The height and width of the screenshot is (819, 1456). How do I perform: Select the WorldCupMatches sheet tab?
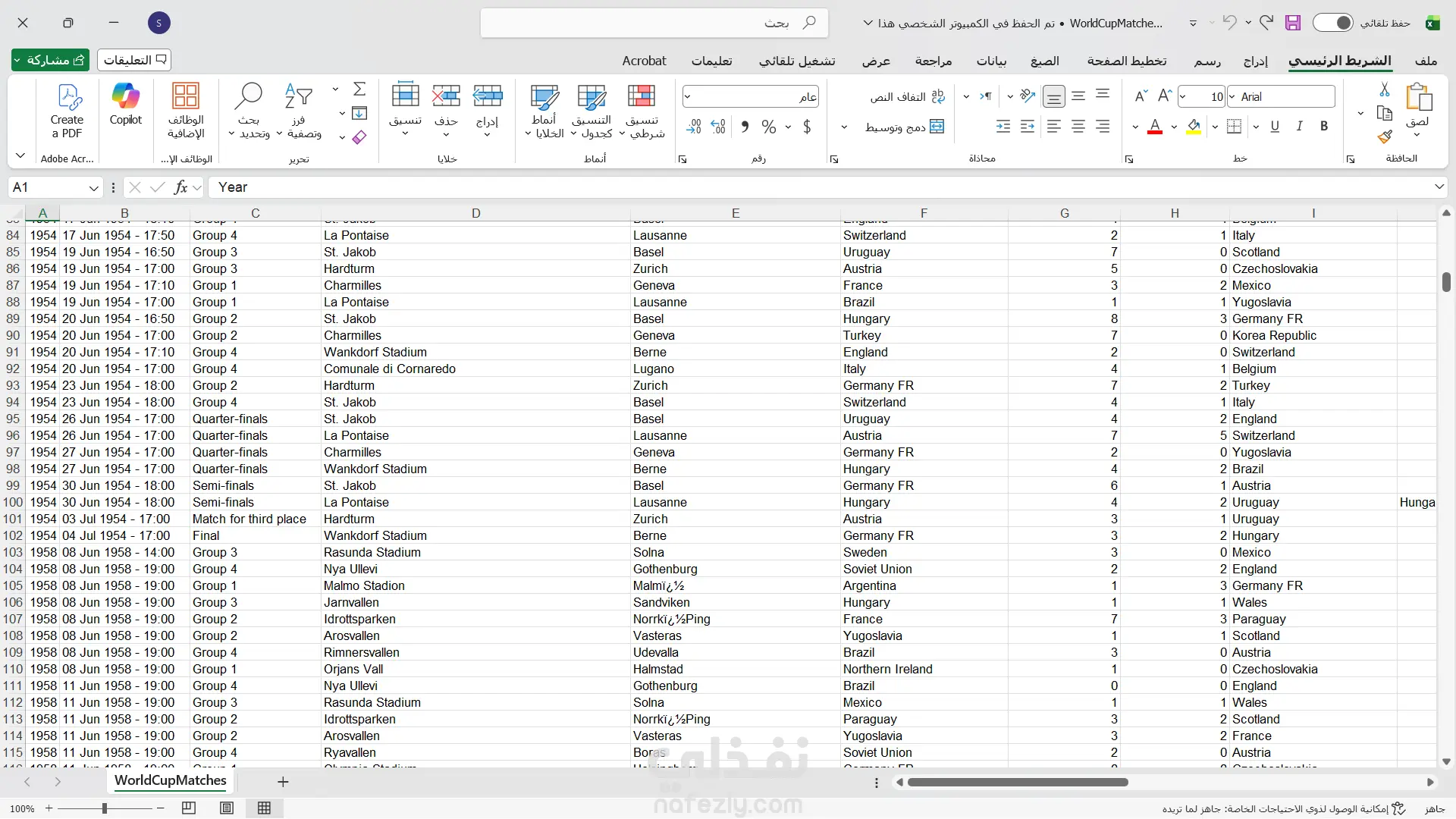[x=170, y=780]
